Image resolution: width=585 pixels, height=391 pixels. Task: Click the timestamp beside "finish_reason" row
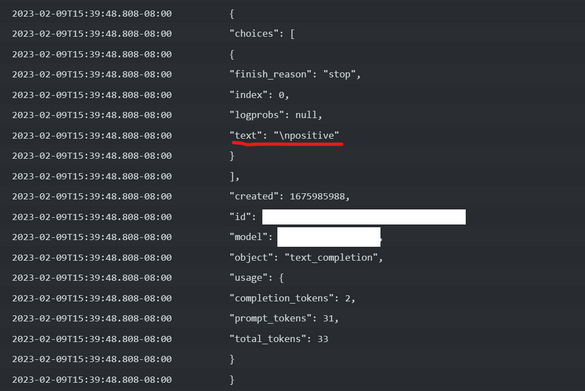pos(92,75)
